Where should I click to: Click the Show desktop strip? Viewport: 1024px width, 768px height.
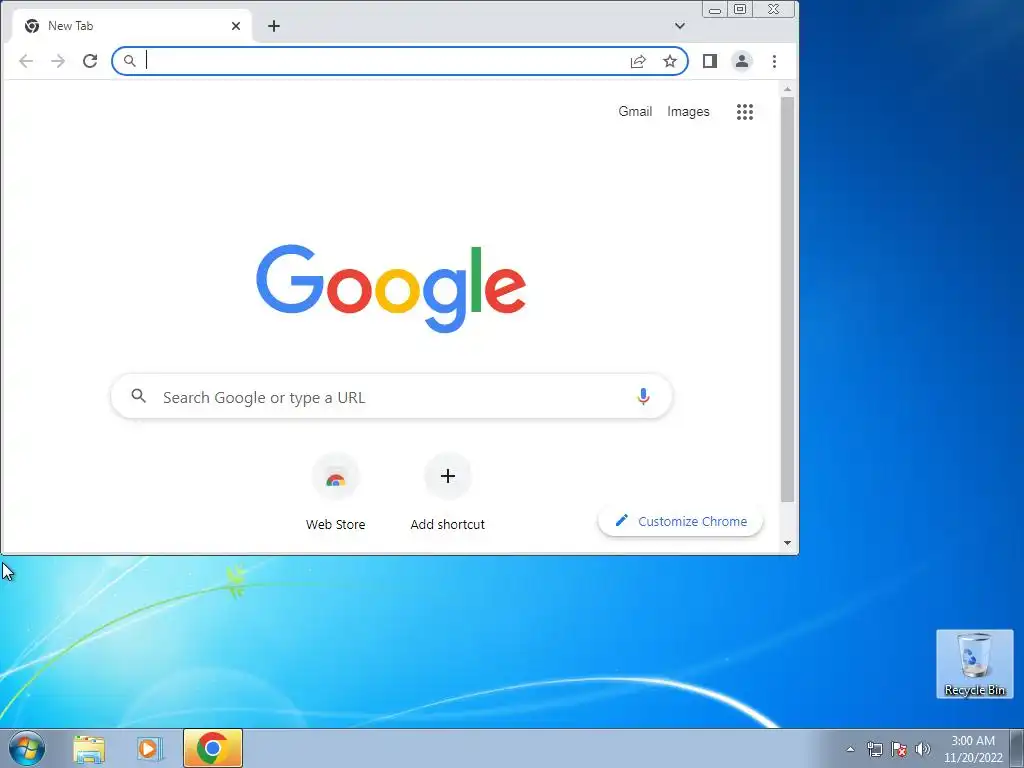1017,748
